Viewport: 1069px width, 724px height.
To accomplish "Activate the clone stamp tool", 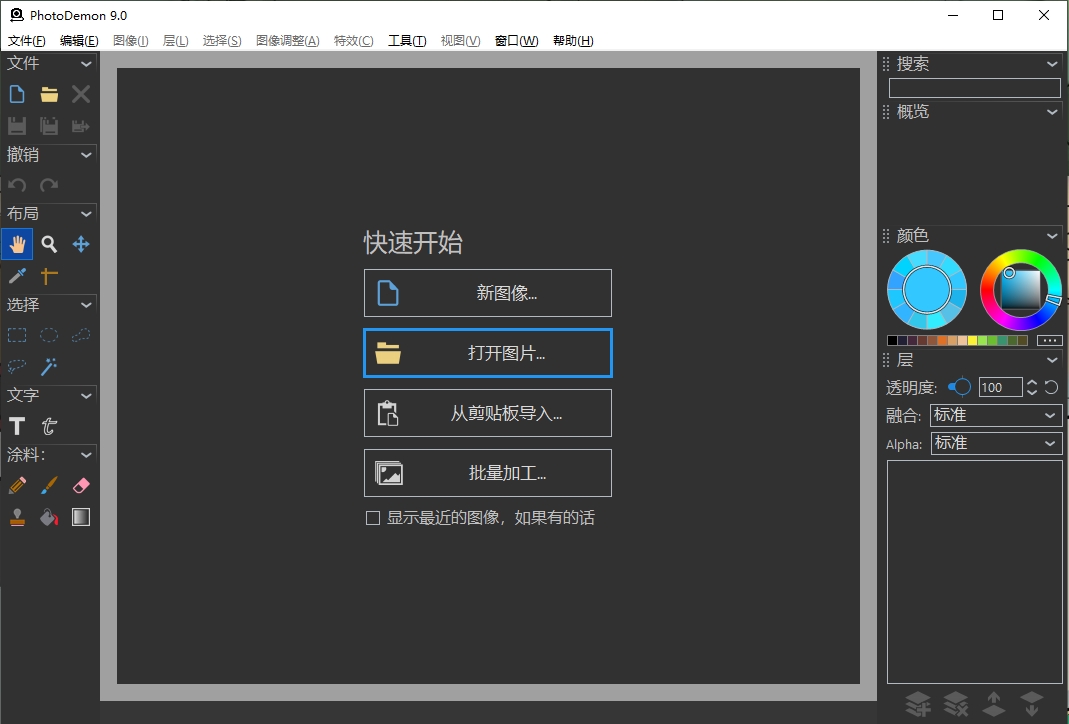I will pos(17,517).
